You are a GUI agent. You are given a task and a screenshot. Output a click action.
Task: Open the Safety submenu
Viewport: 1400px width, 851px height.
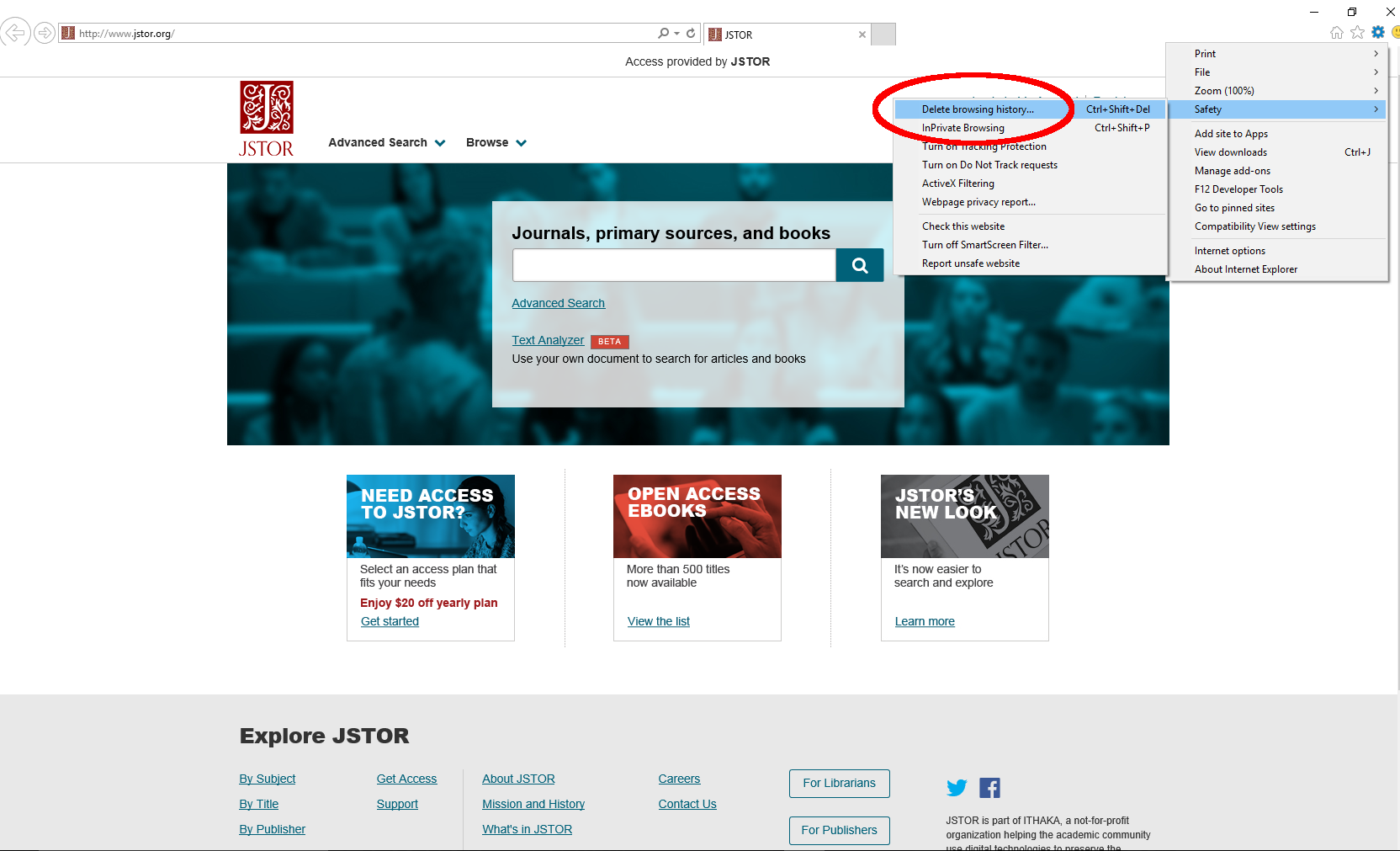[1277, 109]
